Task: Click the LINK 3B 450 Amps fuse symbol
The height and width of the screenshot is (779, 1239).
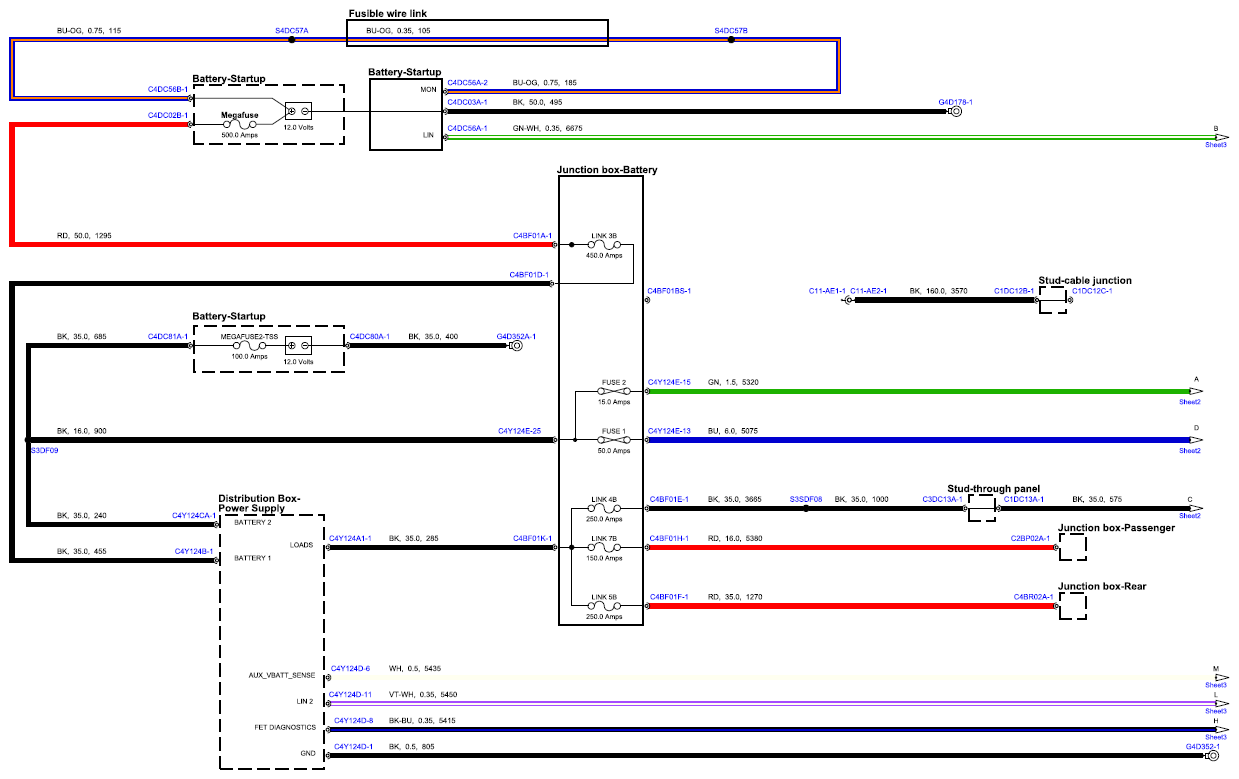Action: coord(605,245)
